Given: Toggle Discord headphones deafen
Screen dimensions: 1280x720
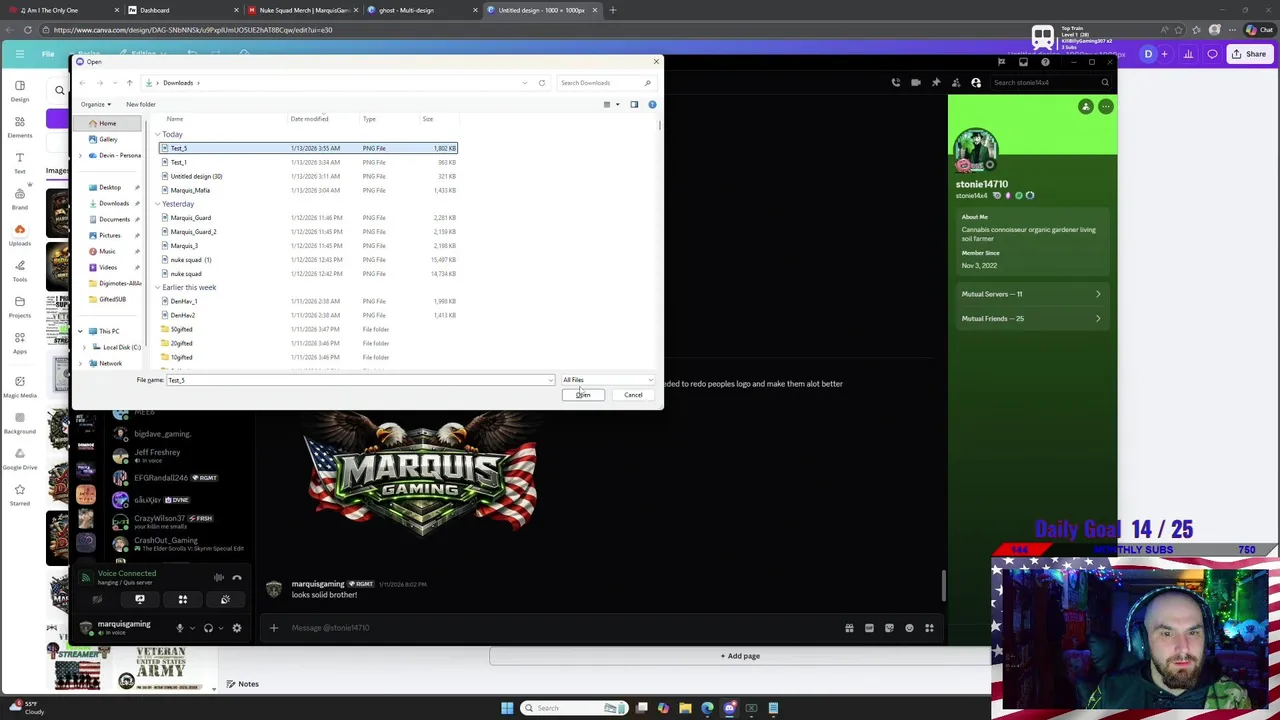Looking at the screenshot, I should click(208, 628).
